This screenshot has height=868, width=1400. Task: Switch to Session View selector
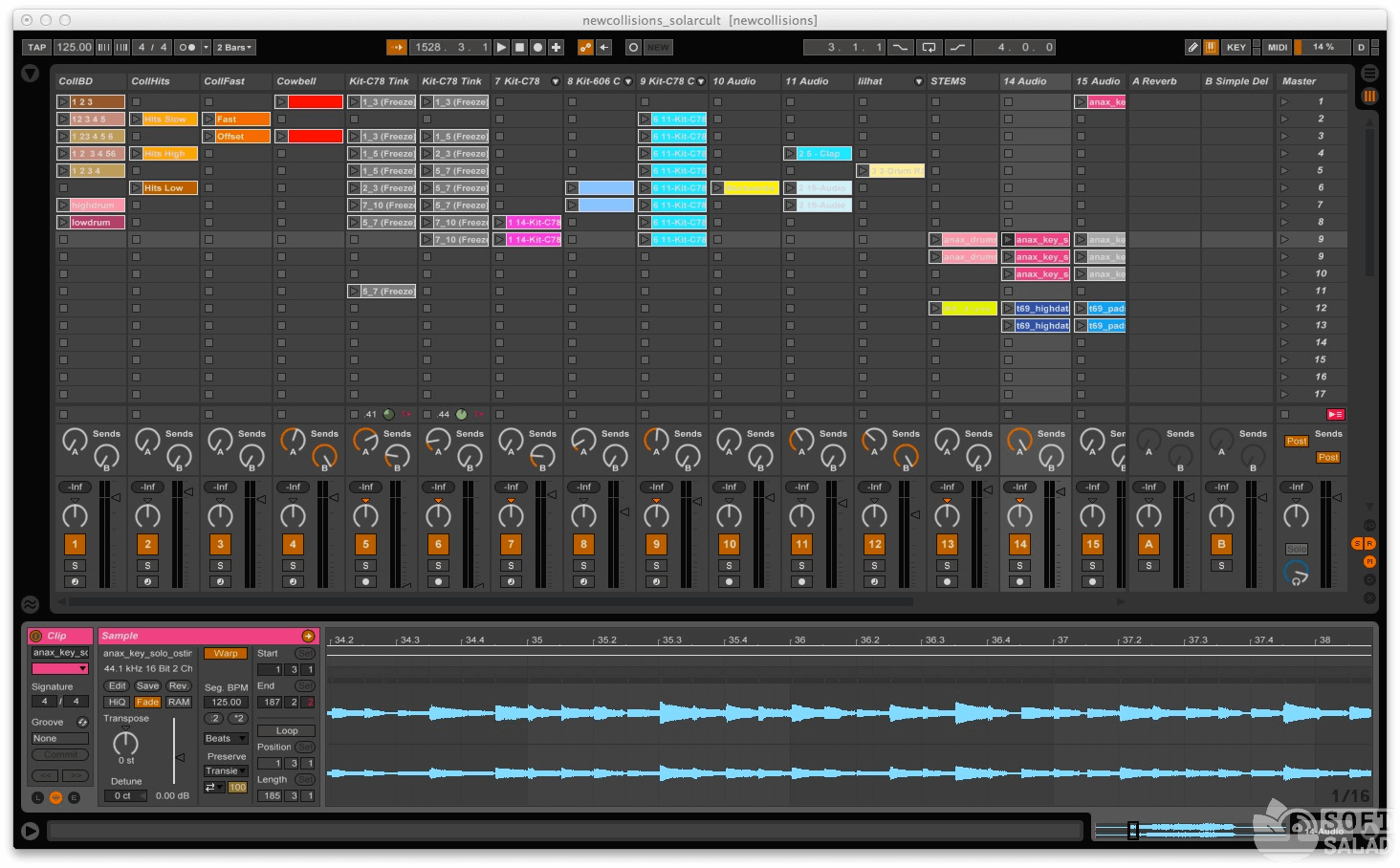[1369, 96]
